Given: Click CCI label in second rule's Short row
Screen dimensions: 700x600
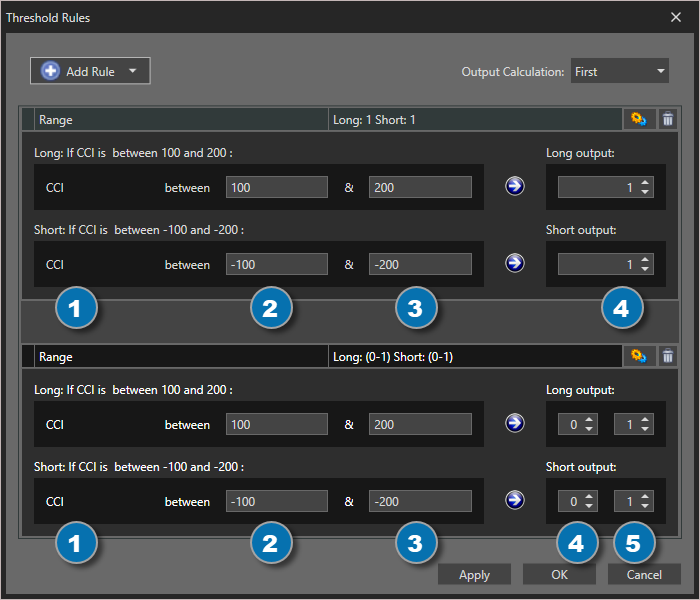Looking at the screenshot, I should tap(55, 502).
